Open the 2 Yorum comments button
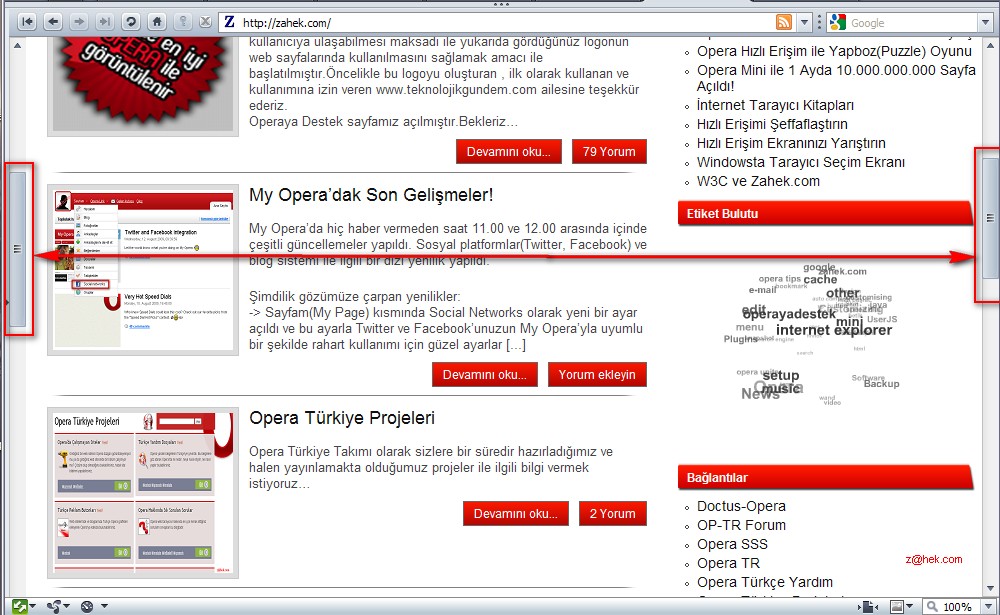The image size is (1000, 615). point(613,514)
